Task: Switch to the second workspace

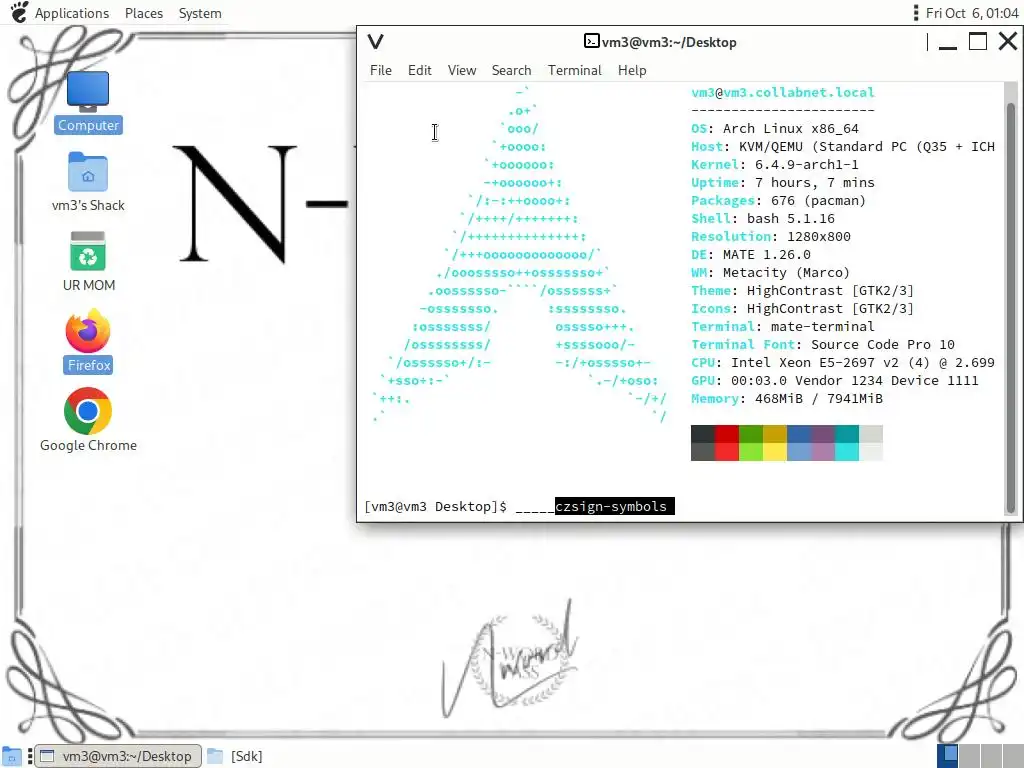Action: 969,756
